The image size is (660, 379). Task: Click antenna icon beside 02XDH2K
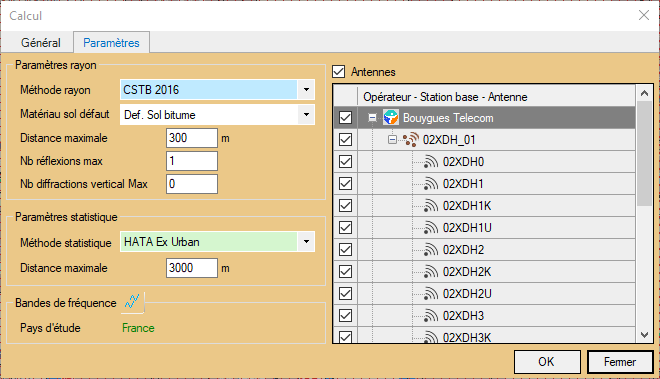pos(431,272)
